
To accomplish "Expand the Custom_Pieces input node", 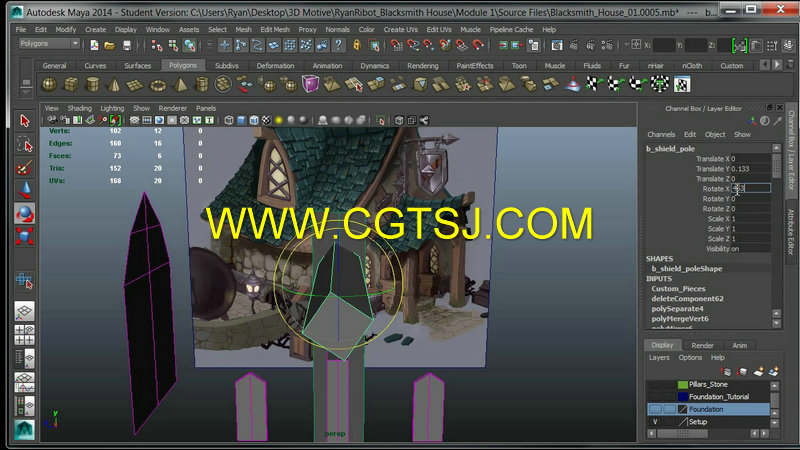I will point(678,289).
